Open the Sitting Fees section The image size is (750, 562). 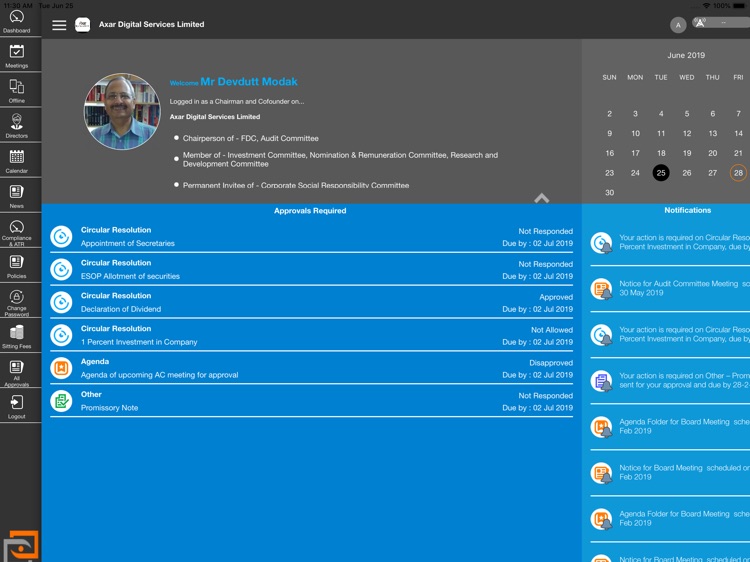tap(17, 337)
